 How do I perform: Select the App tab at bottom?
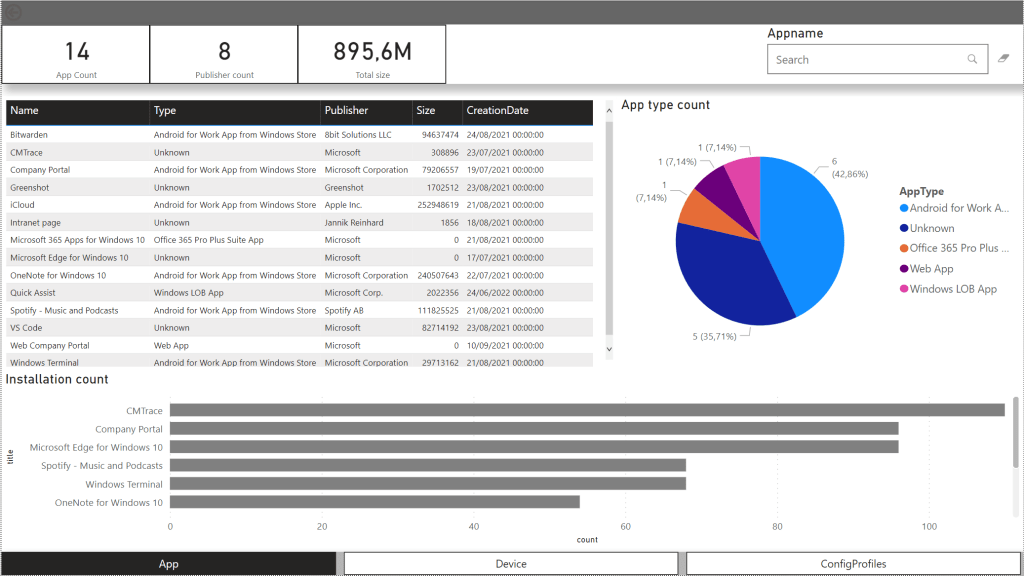coord(169,564)
